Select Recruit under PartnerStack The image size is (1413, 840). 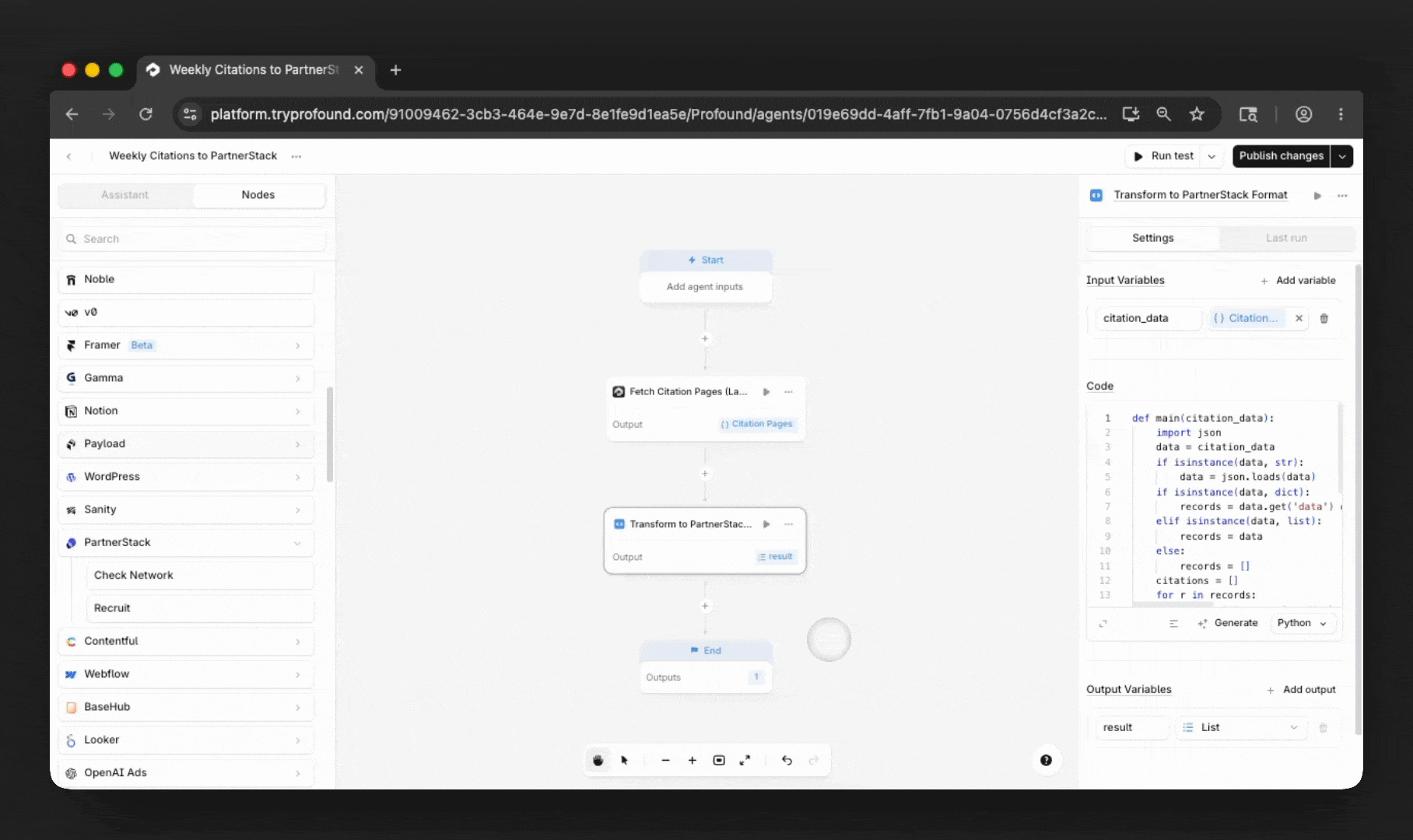click(200, 608)
